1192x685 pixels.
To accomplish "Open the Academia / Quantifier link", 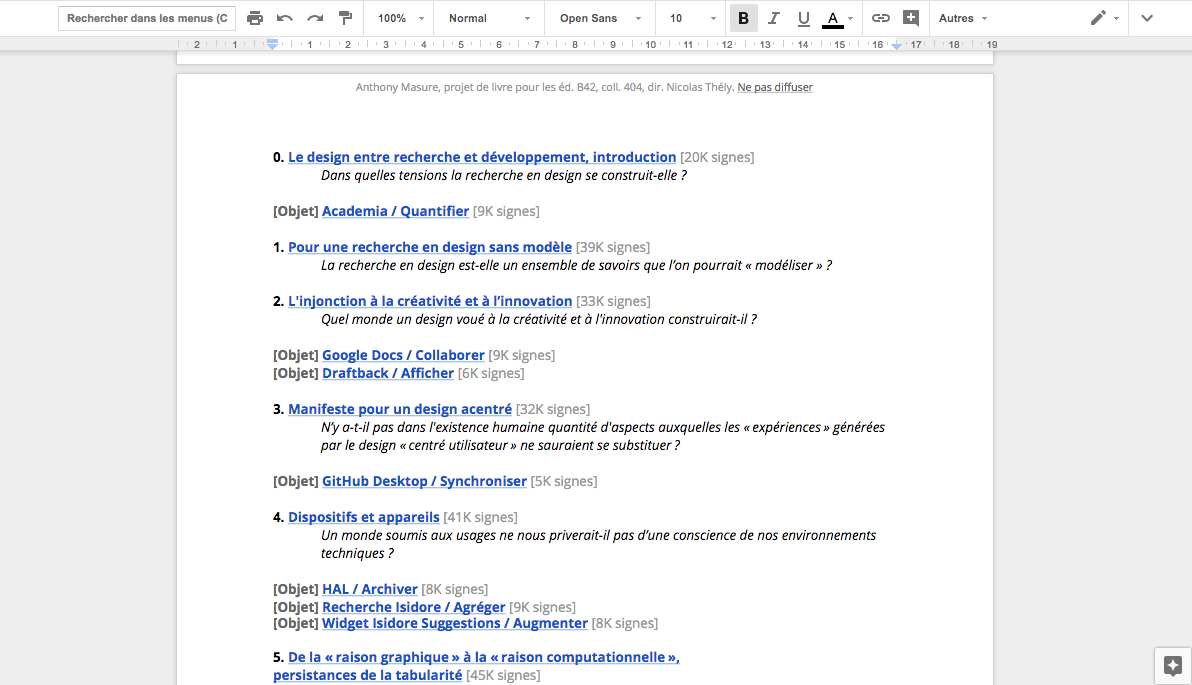I will 395,211.
